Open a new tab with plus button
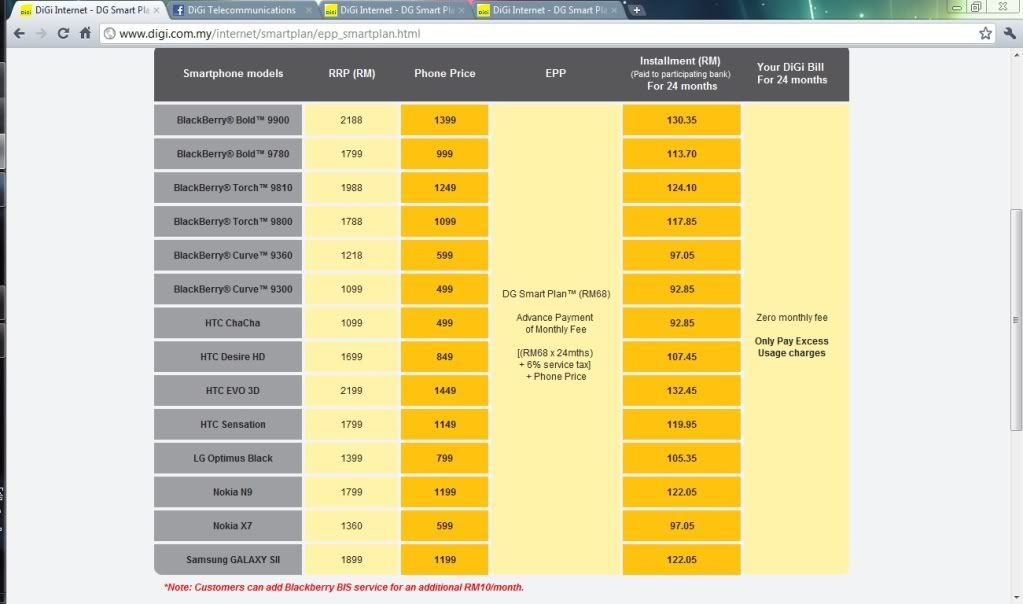This screenshot has width=1023, height=604. pos(637,10)
